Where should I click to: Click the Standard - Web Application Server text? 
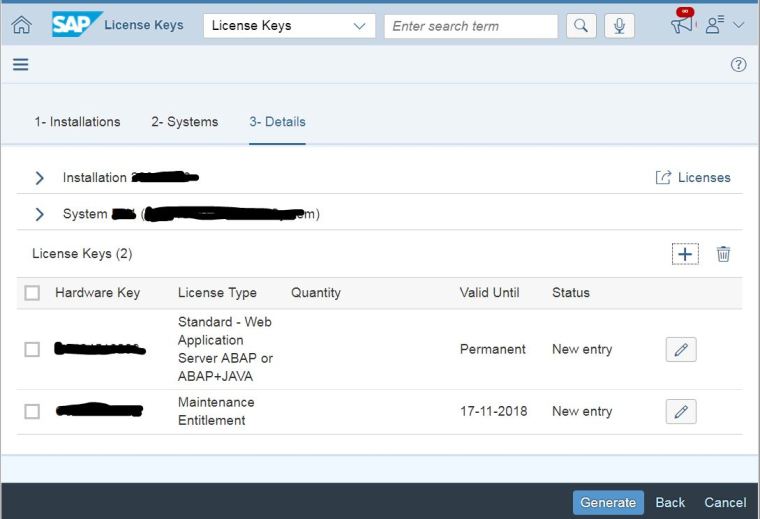click(225, 349)
